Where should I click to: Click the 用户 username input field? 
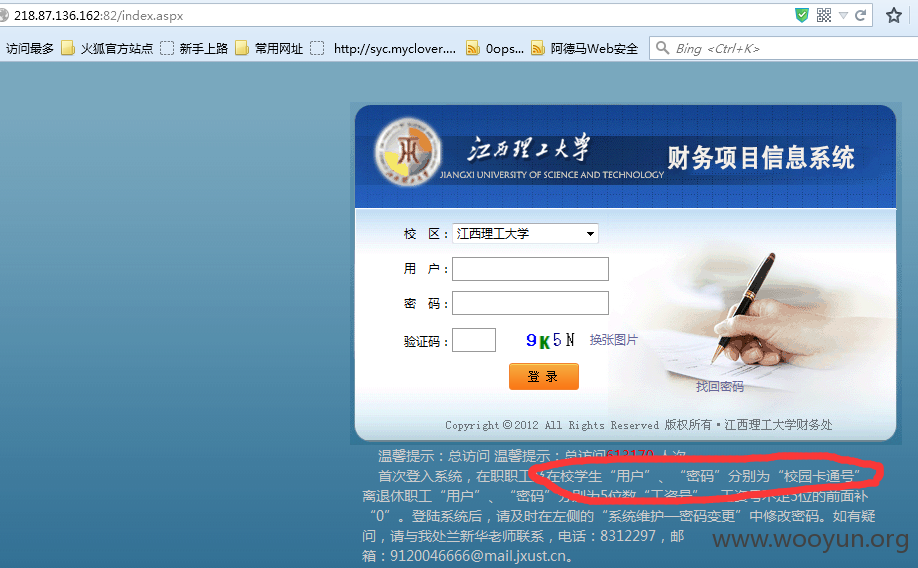tap(530, 269)
